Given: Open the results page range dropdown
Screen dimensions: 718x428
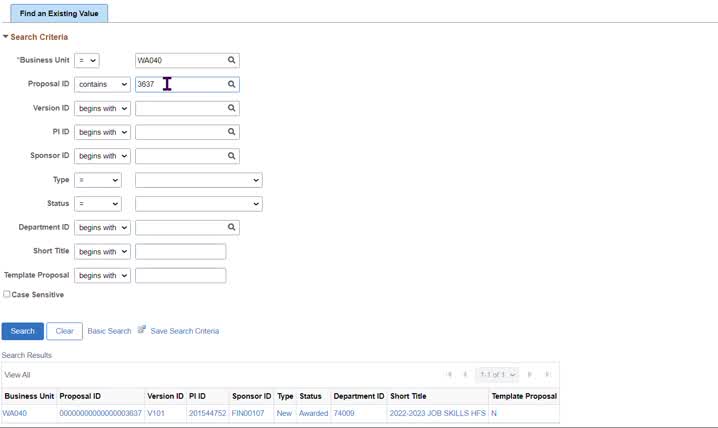Looking at the screenshot, I should [497, 374].
